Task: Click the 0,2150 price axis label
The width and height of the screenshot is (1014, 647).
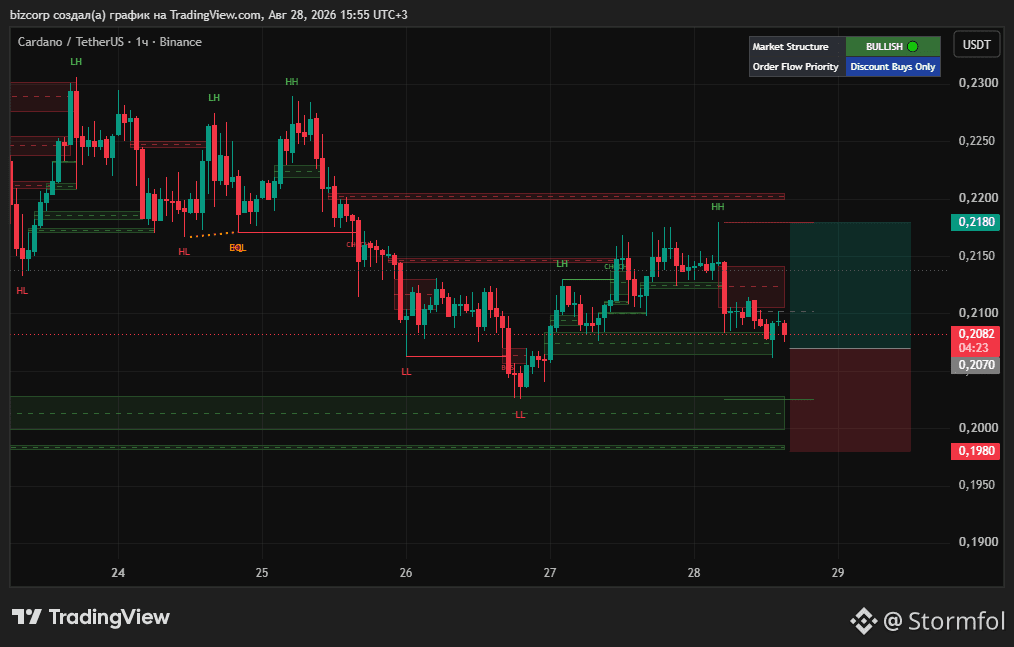Action: [x=977, y=256]
